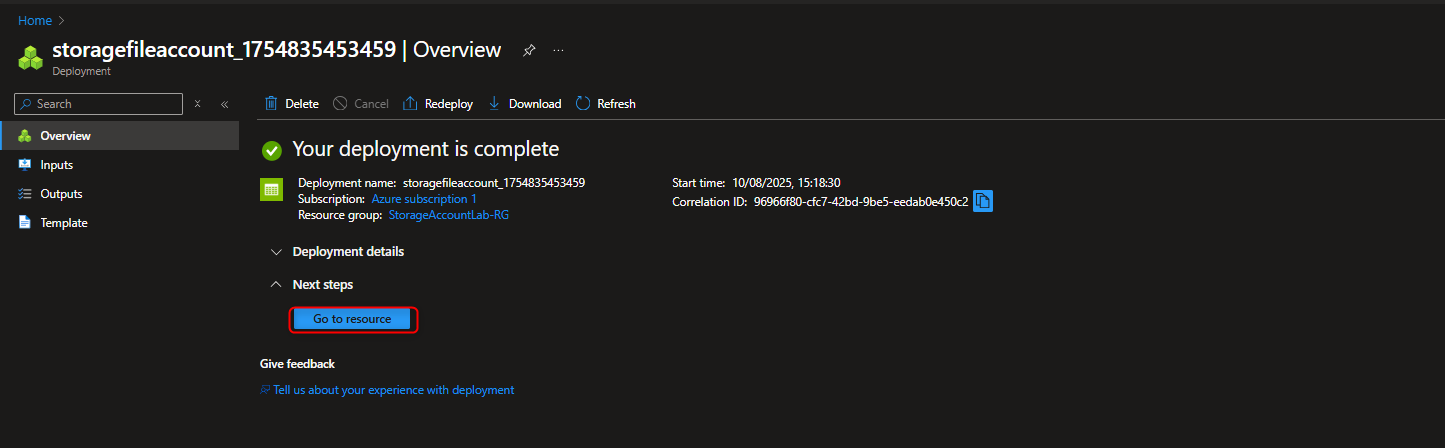Delete the deployment from the toolbar
Viewport: 1445px width, 448px height.
click(x=292, y=104)
